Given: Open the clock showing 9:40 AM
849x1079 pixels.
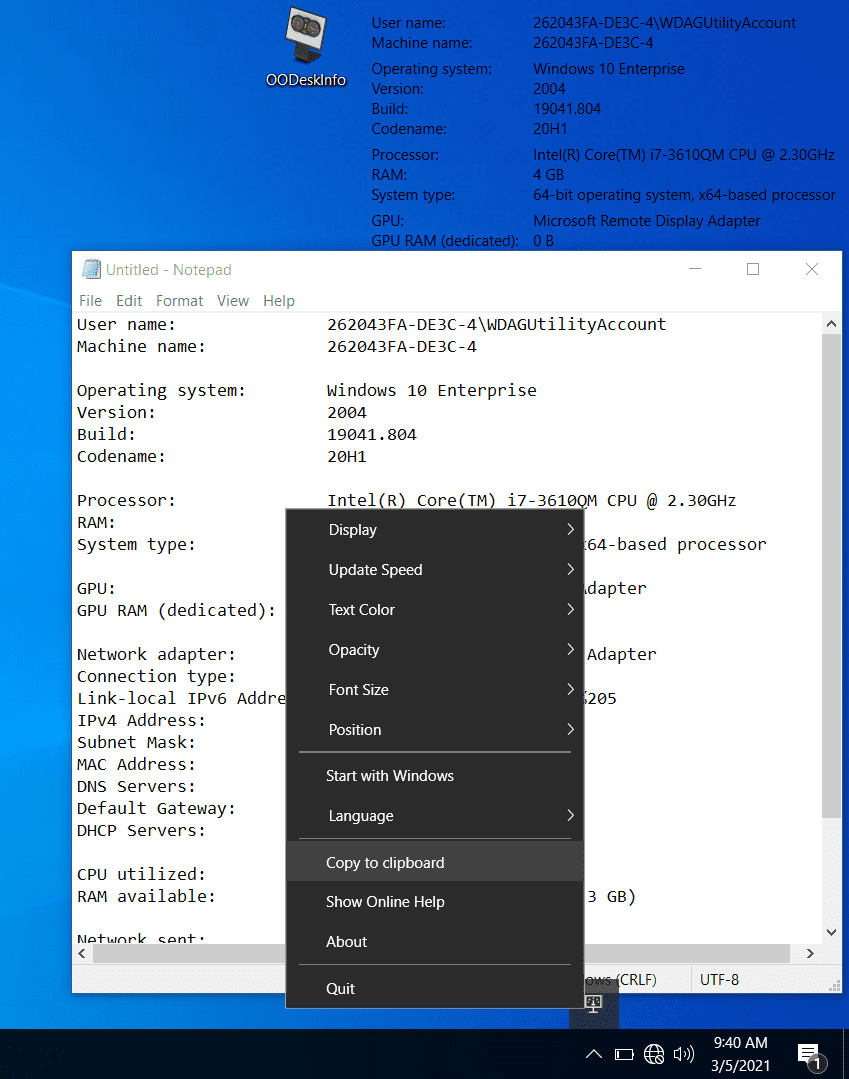Looking at the screenshot, I should point(740,1054).
